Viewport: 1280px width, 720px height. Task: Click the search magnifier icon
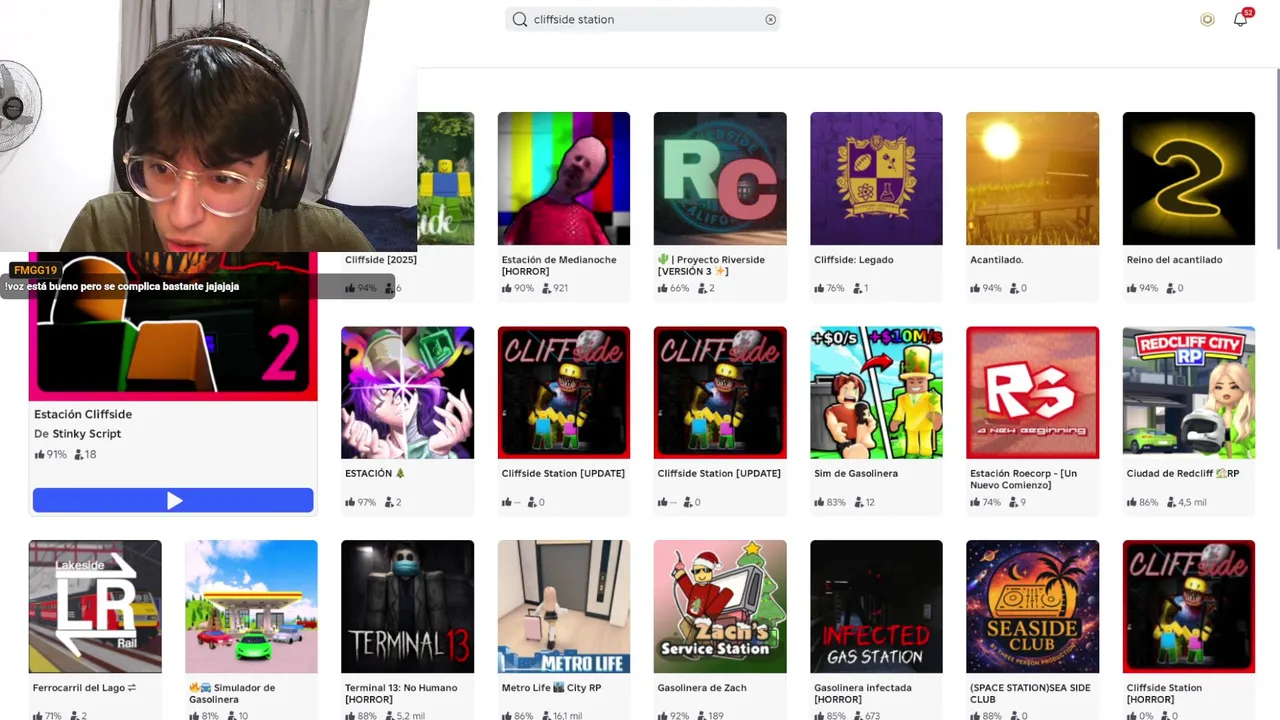point(520,19)
